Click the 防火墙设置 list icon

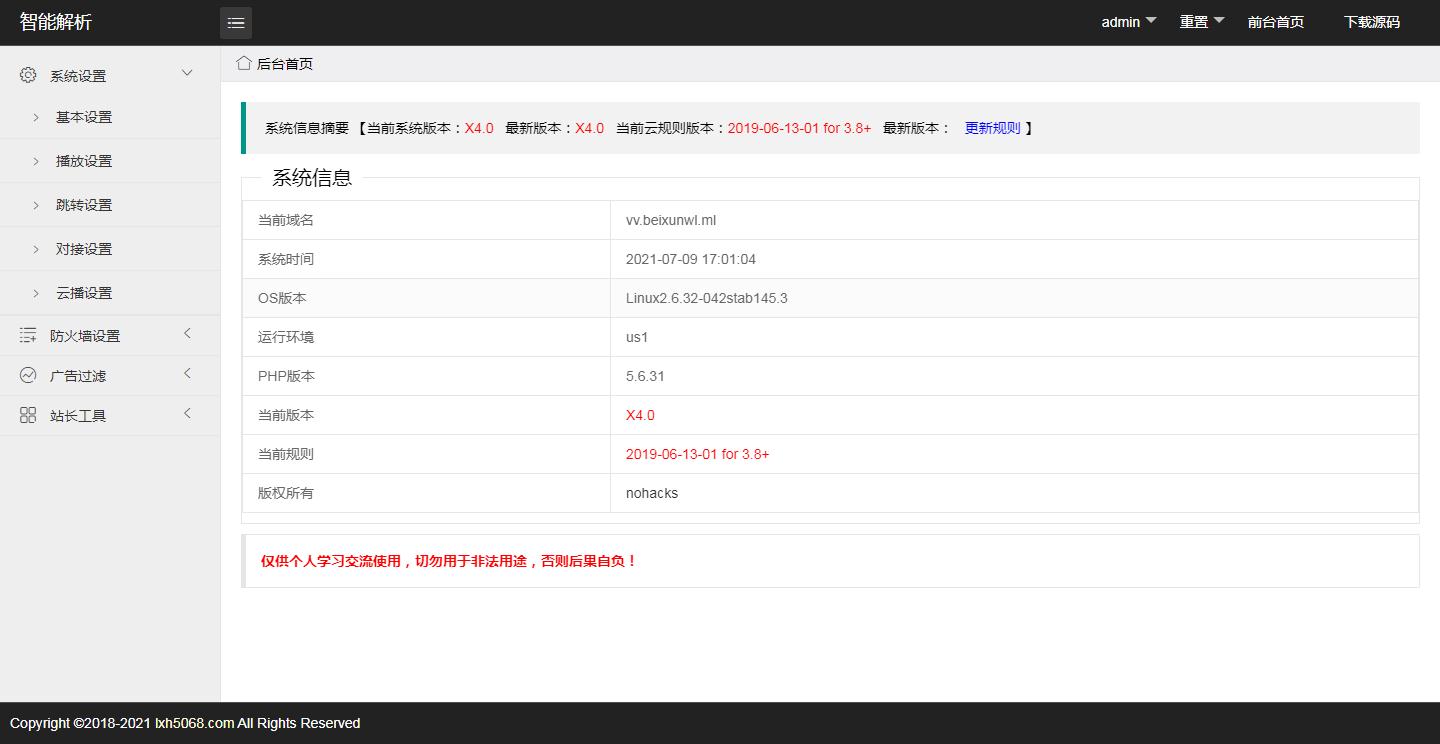tap(27, 334)
